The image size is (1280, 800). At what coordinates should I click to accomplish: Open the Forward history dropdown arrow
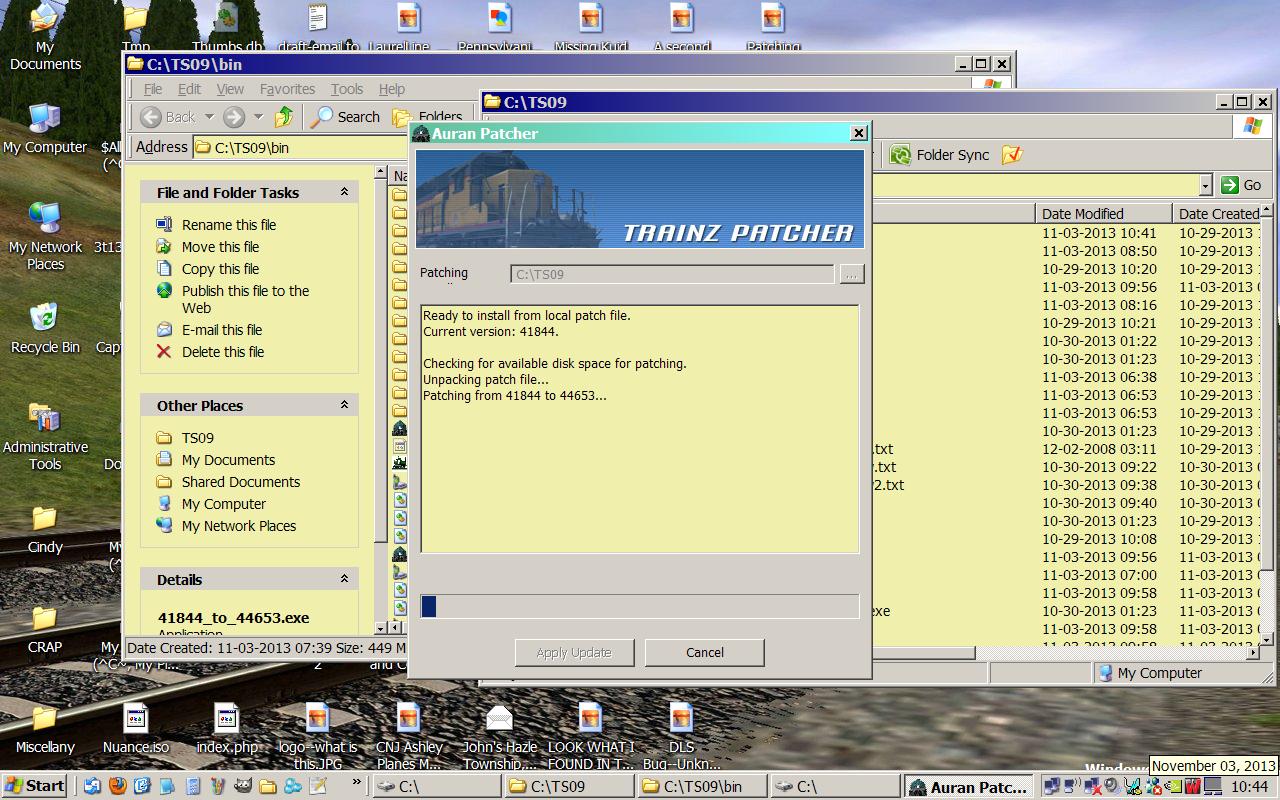pos(258,117)
